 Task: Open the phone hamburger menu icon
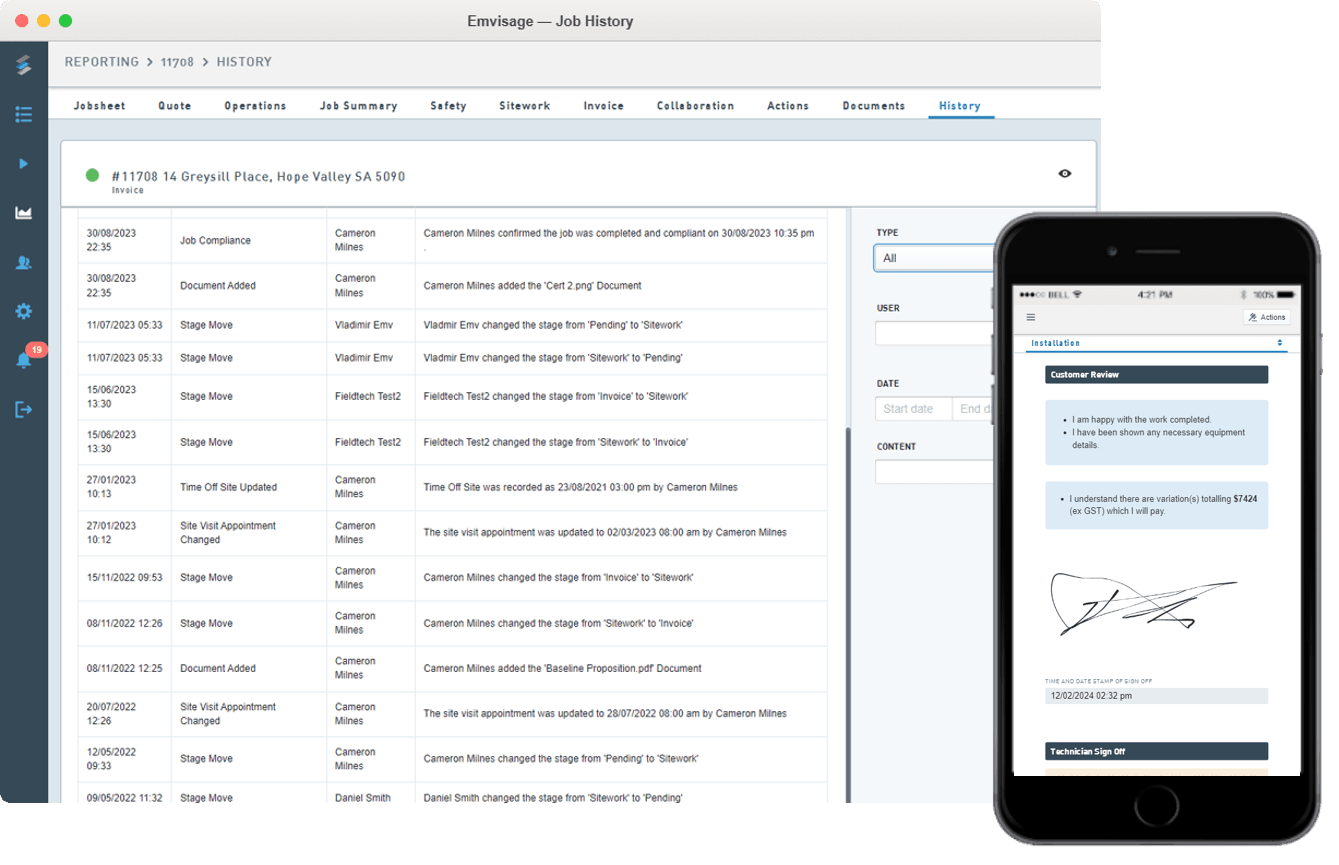click(1031, 317)
